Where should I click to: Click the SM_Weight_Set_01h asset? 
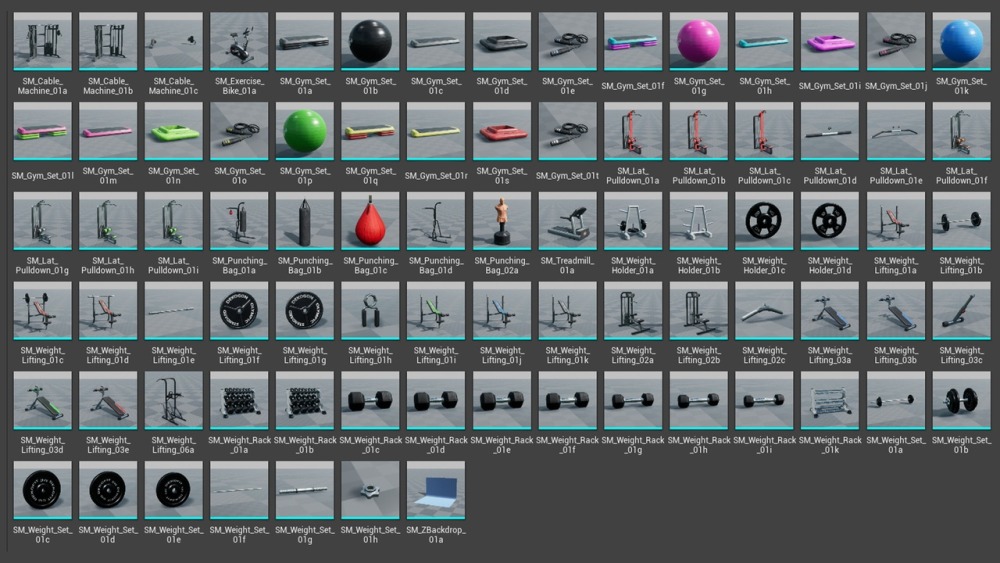tap(370, 490)
